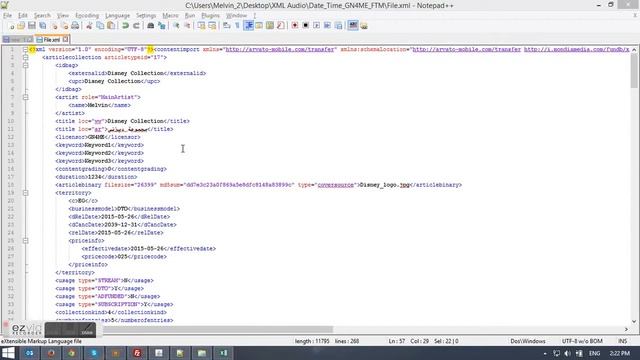Viewport: 640px width, 360px height.
Task: Toggle INS mode in the status bar
Action: pos(622,341)
